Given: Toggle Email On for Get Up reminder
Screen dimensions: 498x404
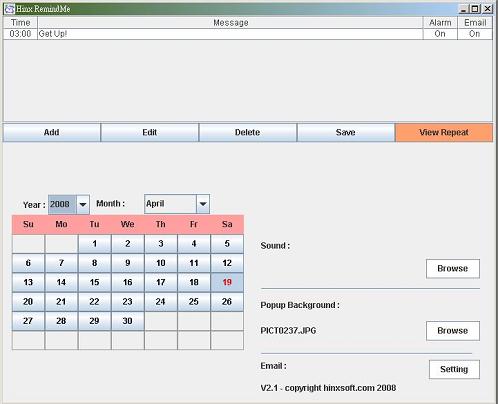Looking at the screenshot, I should click(x=475, y=34).
